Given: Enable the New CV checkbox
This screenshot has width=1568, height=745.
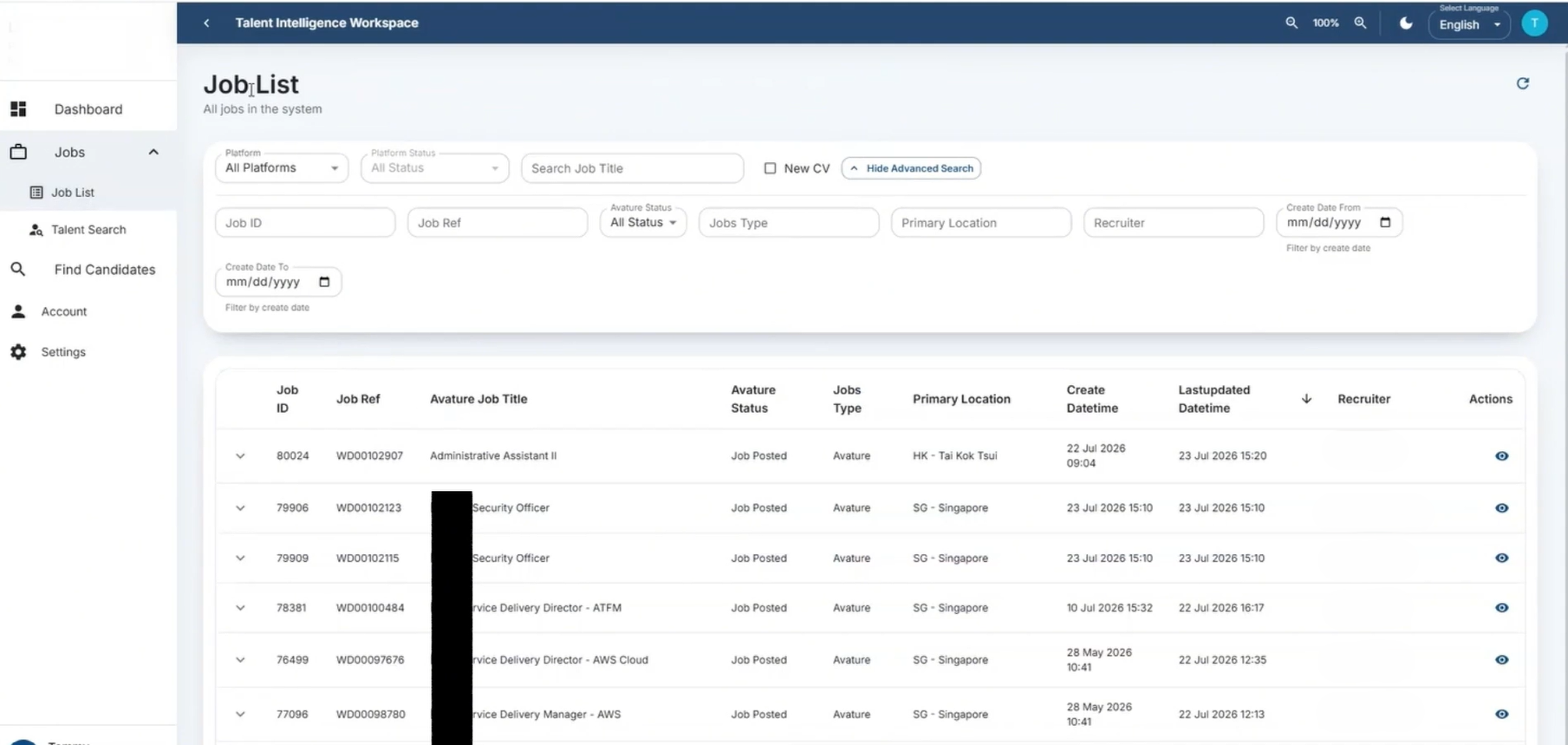Looking at the screenshot, I should pos(770,168).
